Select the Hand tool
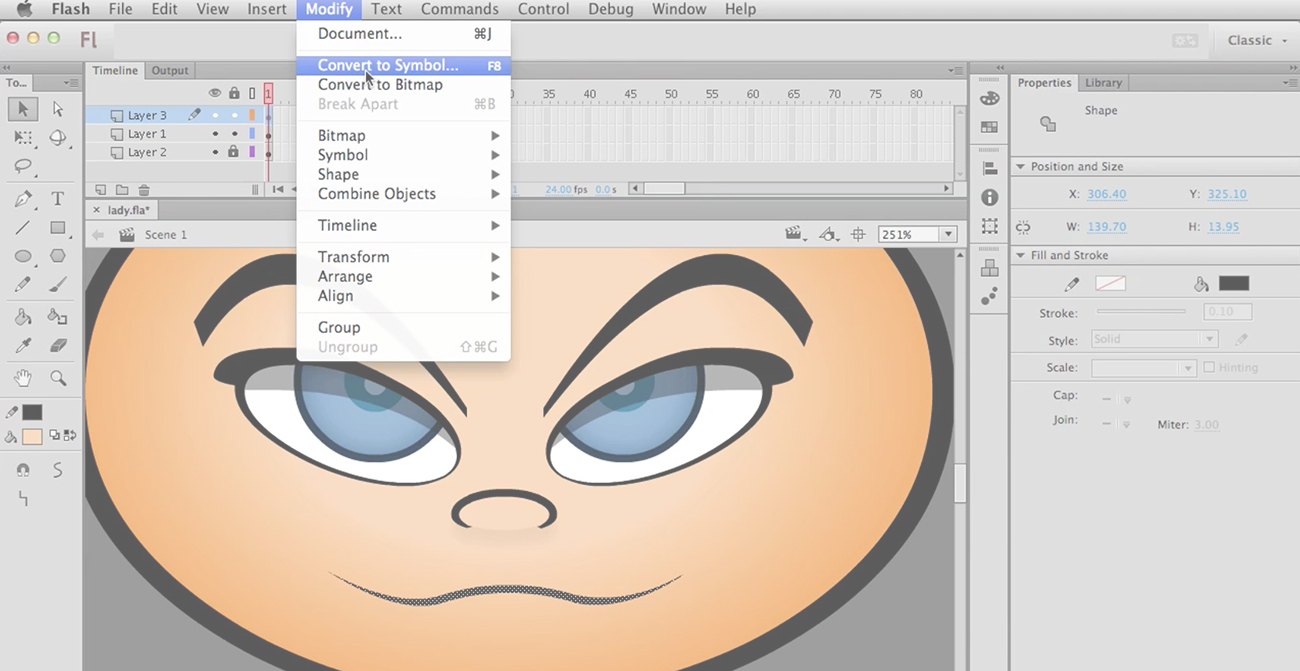 (23, 378)
